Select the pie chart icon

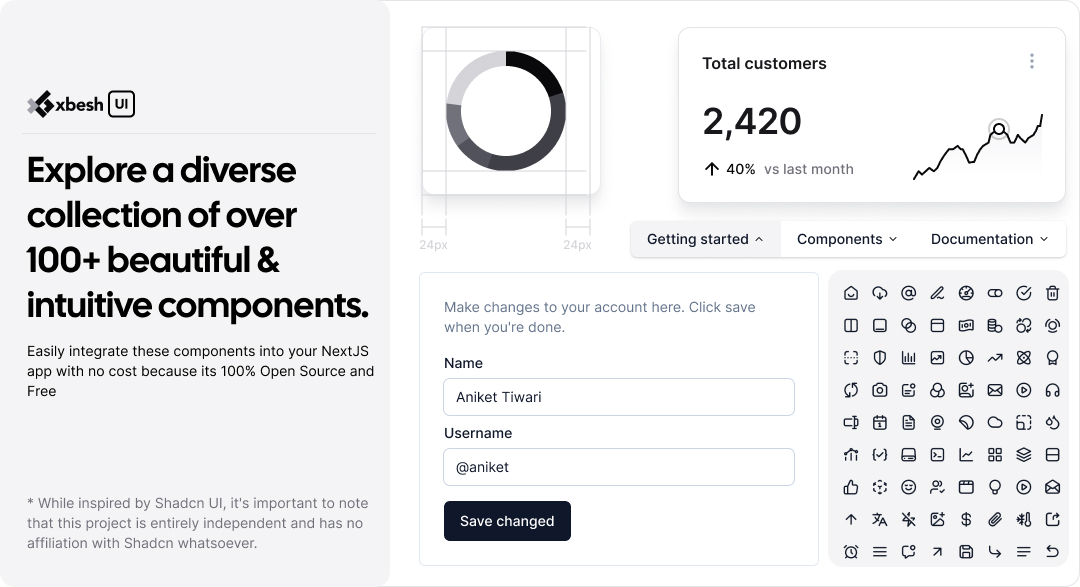[966, 357]
